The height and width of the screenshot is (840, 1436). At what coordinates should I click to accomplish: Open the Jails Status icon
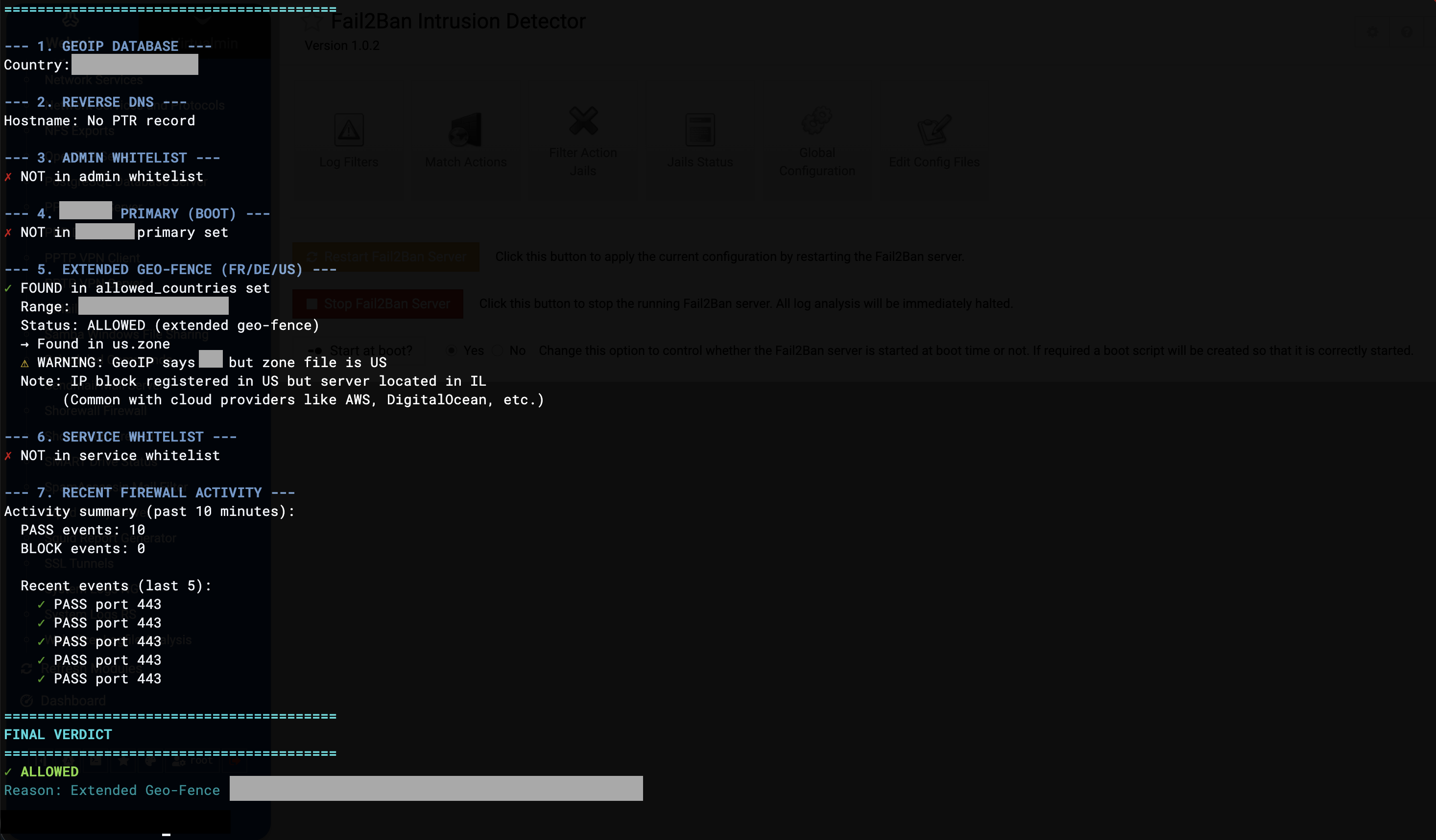pyautogui.click(x=700, y=130)
